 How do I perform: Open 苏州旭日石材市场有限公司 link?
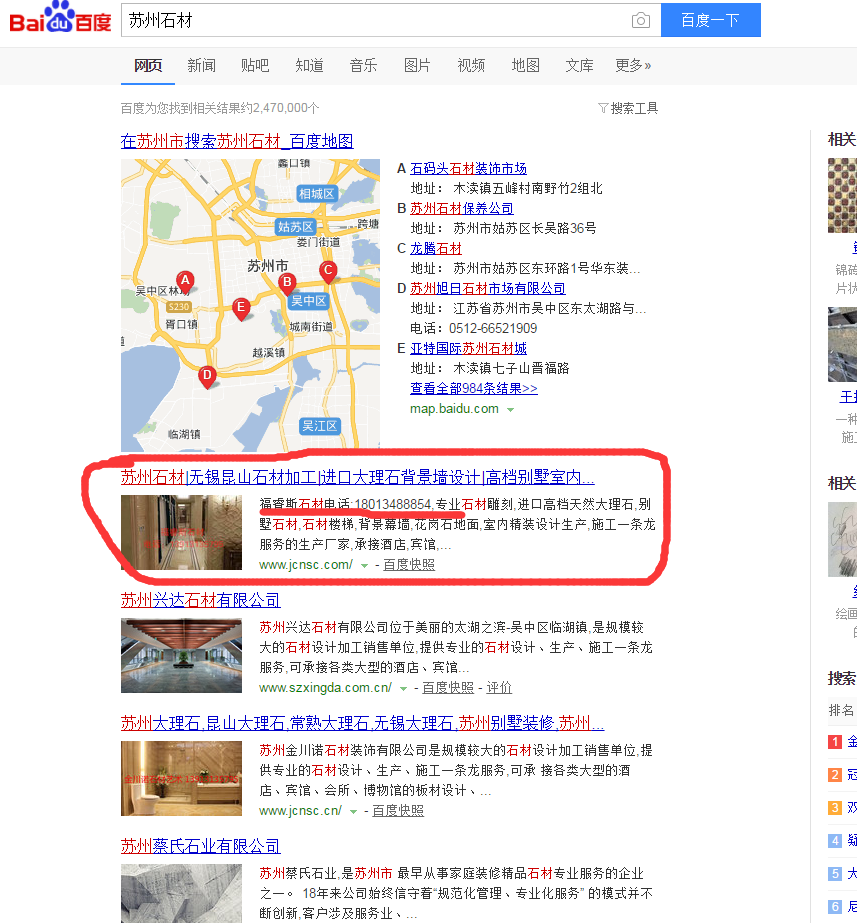487,288
